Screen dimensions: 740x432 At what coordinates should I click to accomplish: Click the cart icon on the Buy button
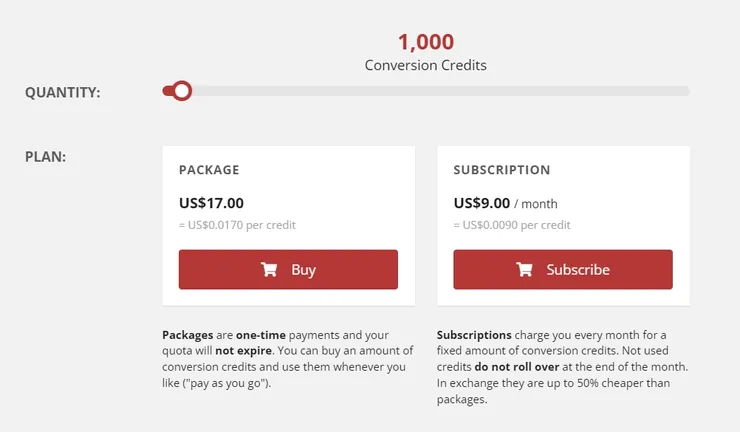coord(269,270)
